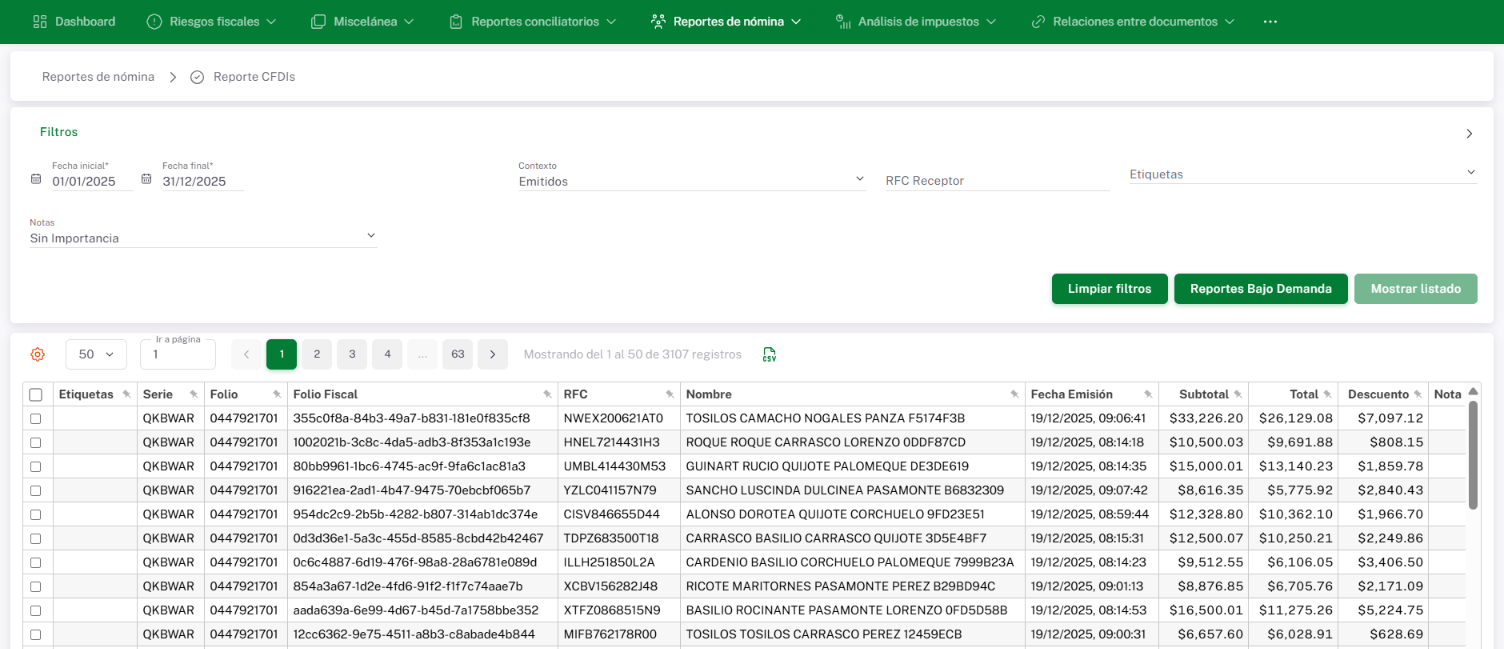Click the table's vertical scrollbar thumb
Screen dimensions: 1504x649
(x=1472, y=455)
